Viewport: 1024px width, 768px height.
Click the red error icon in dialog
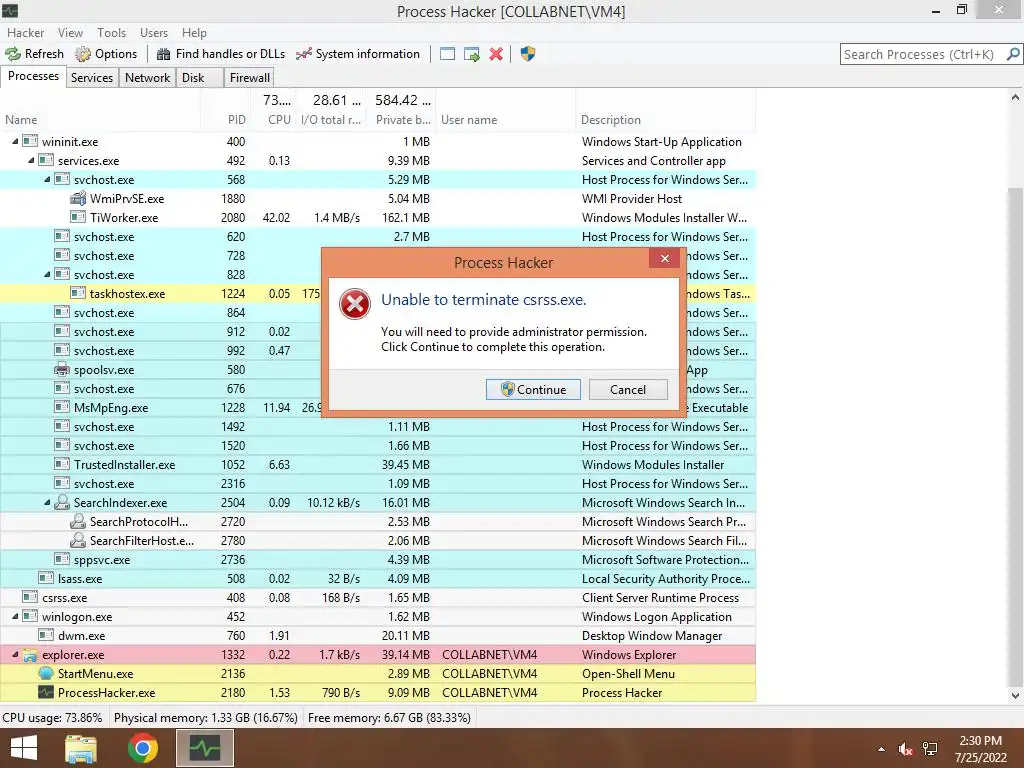pyautogui.click(x=355, y=304)
